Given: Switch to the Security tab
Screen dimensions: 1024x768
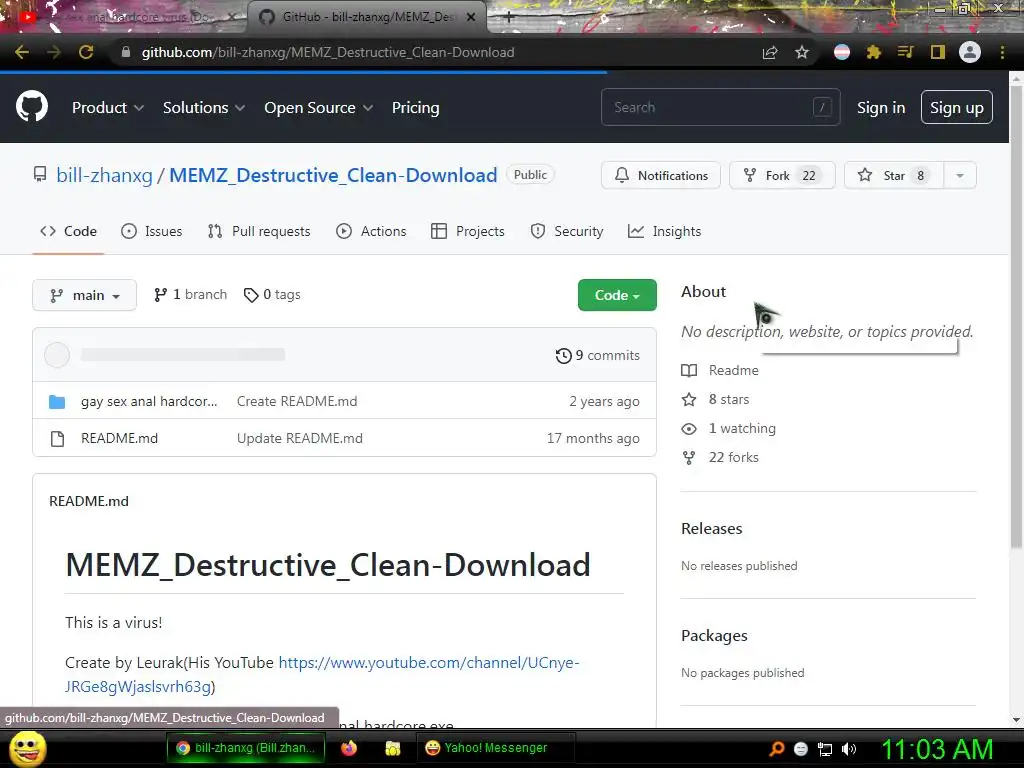Looking at the screenshot, I should pyautogui.click(x=567, y=231).
